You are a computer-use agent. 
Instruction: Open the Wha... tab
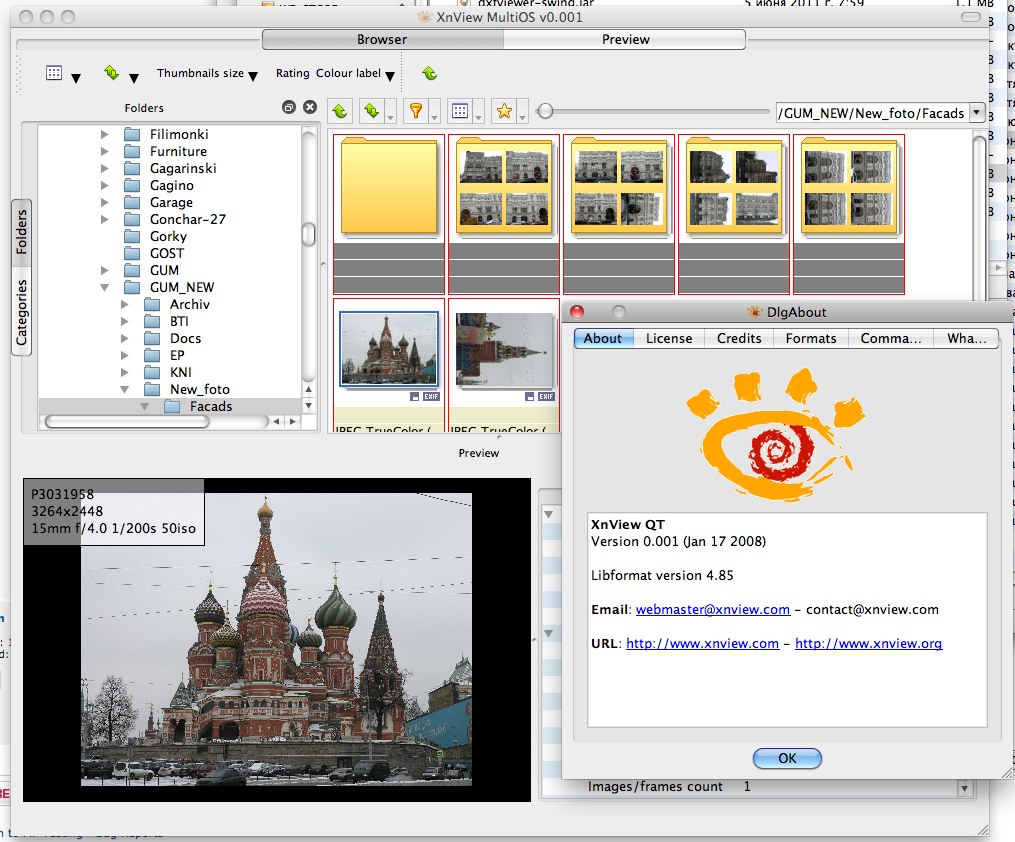[966, 338]
